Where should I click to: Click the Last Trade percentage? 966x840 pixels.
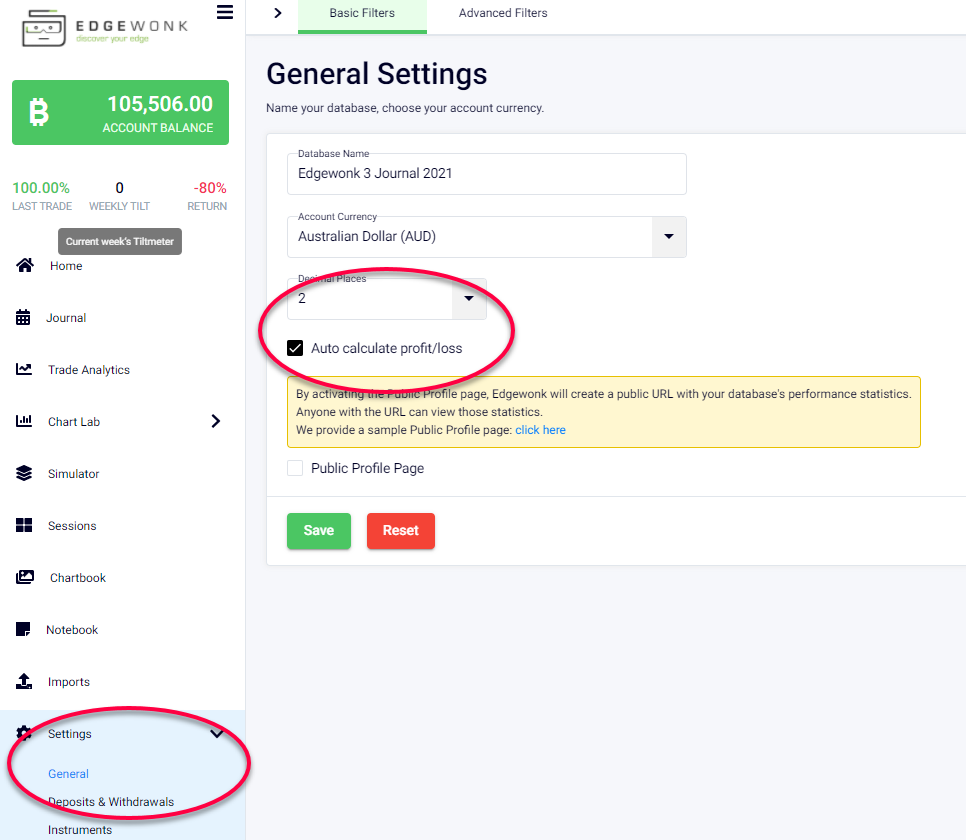click(x=41, y=188)
